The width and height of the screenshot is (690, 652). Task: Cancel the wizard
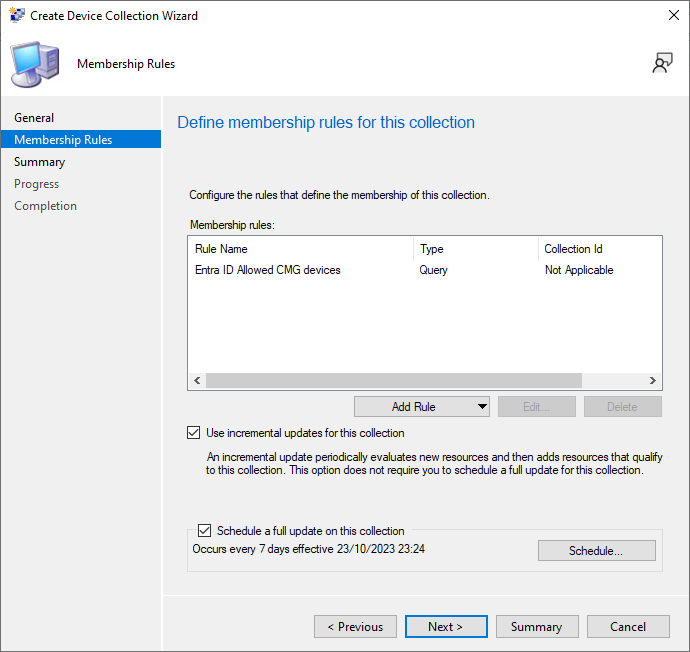point(628,627)
